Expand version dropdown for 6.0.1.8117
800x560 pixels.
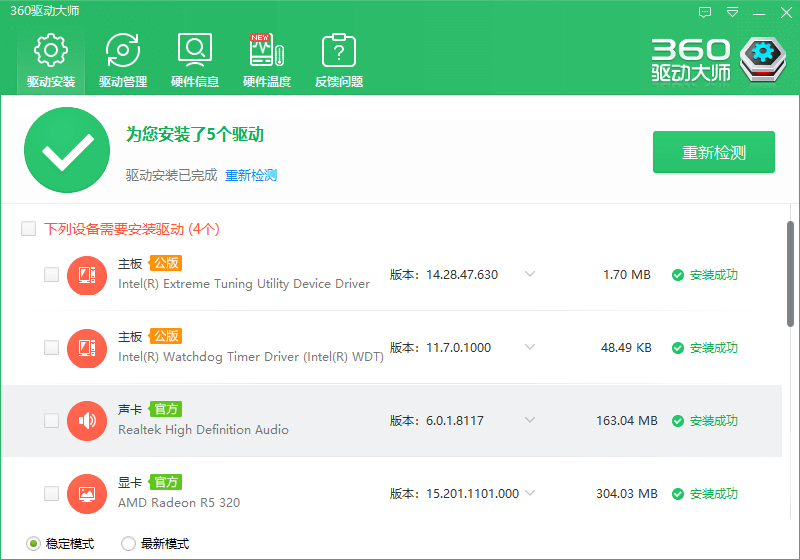[530, 420]
